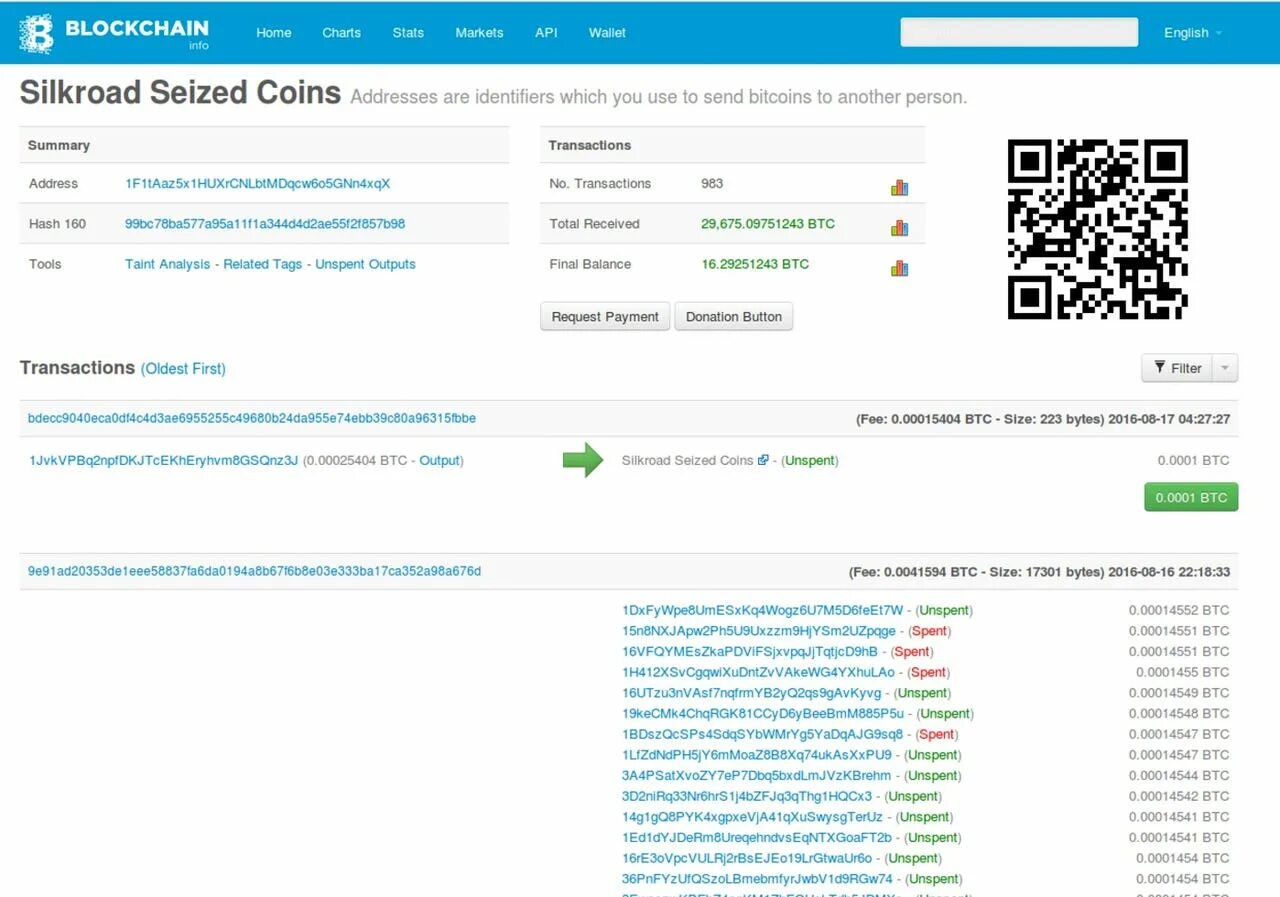The image size is (1280, 897).
Task: Open chart icon for Final Balance
Action: [x=900, y=267]
